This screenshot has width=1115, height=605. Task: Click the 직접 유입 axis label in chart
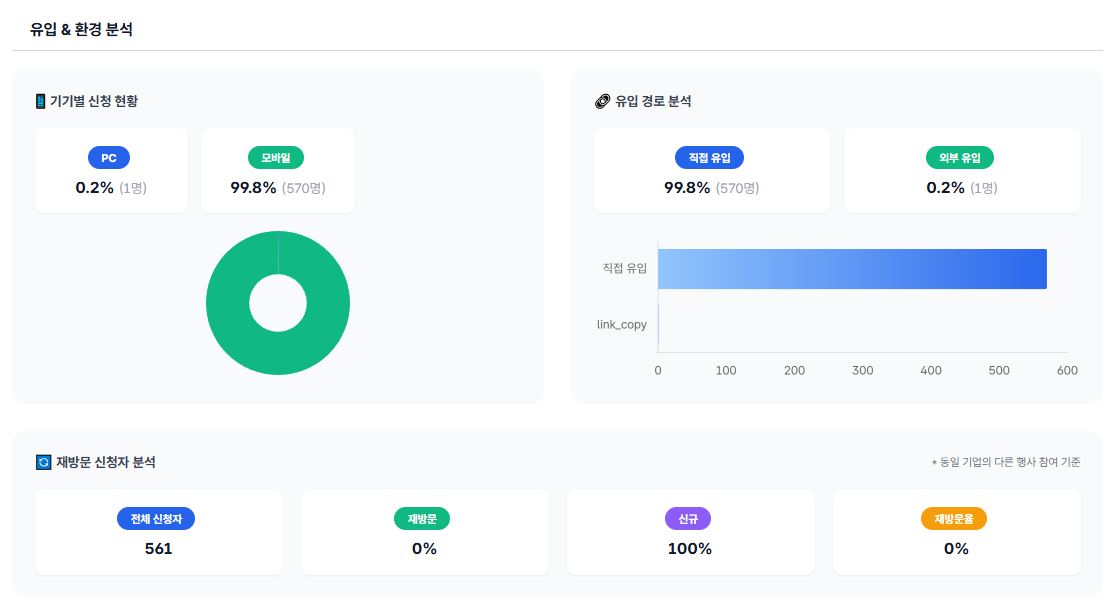point(624,268)
